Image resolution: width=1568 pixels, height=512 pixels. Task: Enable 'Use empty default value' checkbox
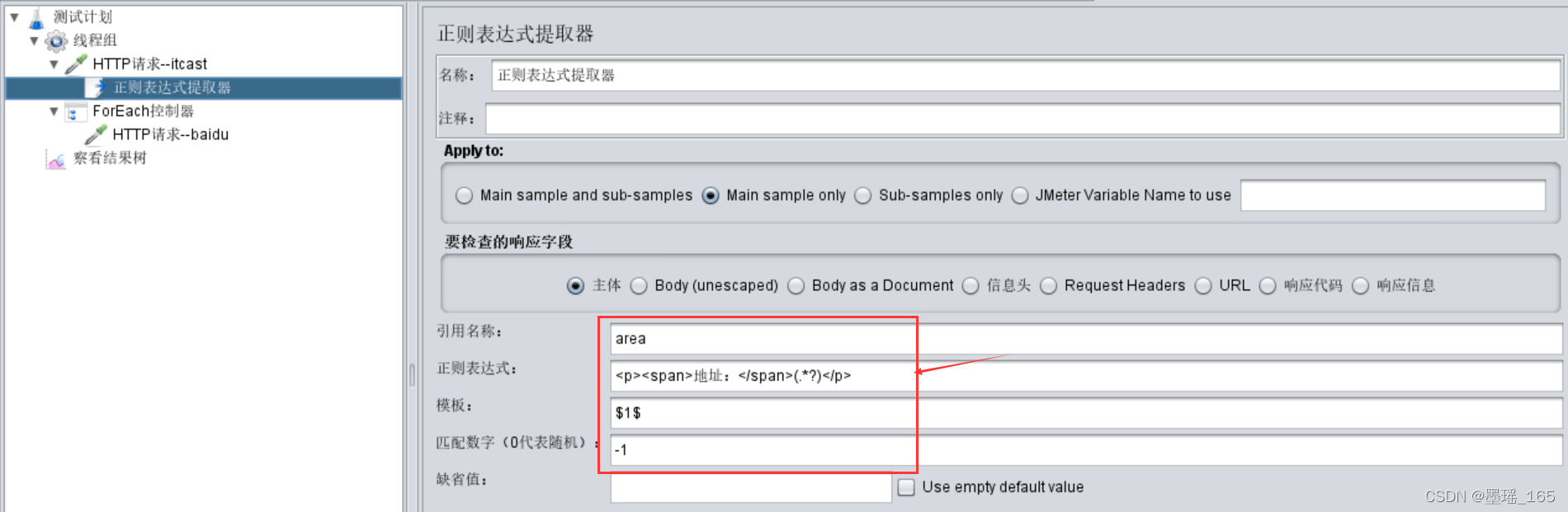click(906, 487)
